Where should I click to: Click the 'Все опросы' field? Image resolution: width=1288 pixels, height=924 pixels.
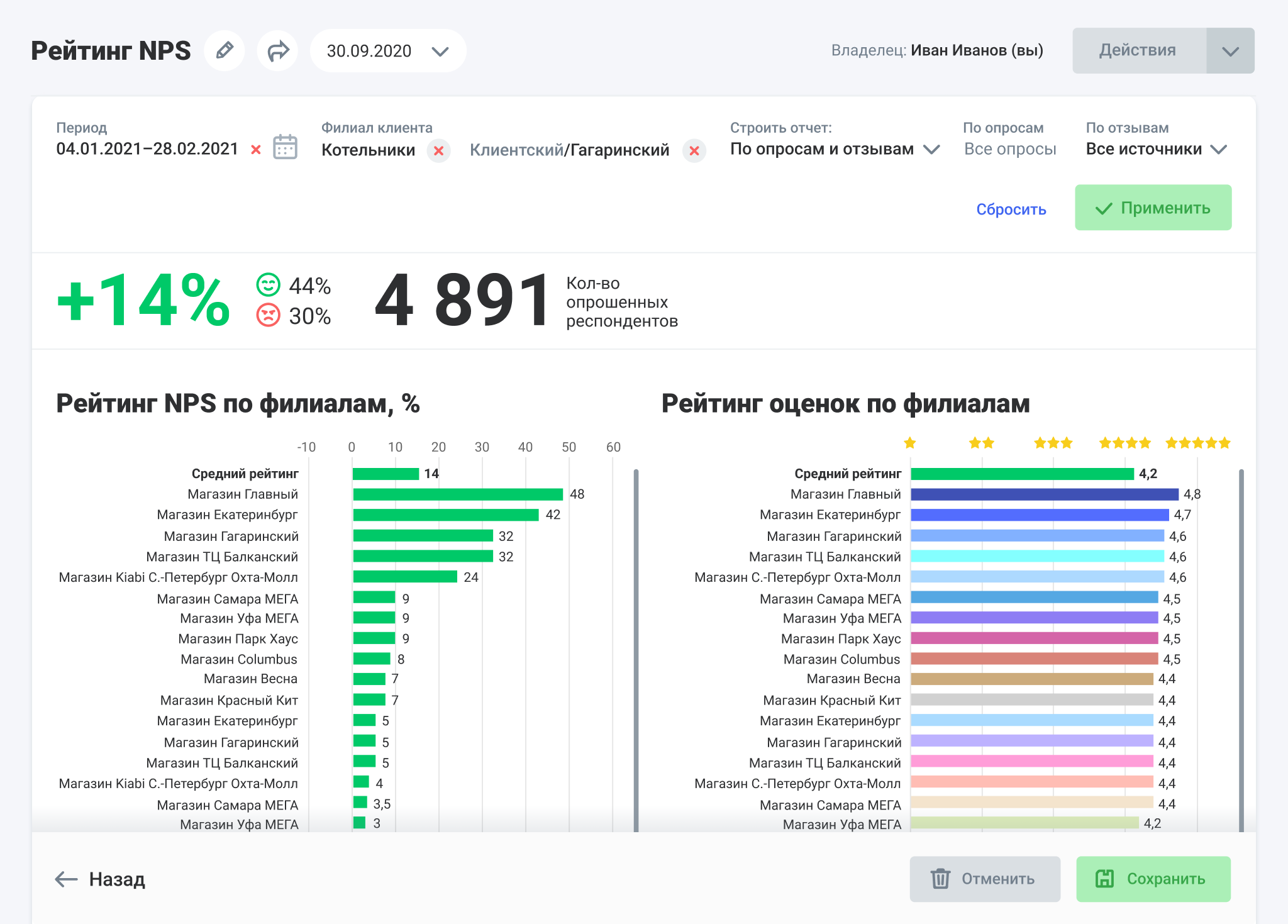point(1010,149)
